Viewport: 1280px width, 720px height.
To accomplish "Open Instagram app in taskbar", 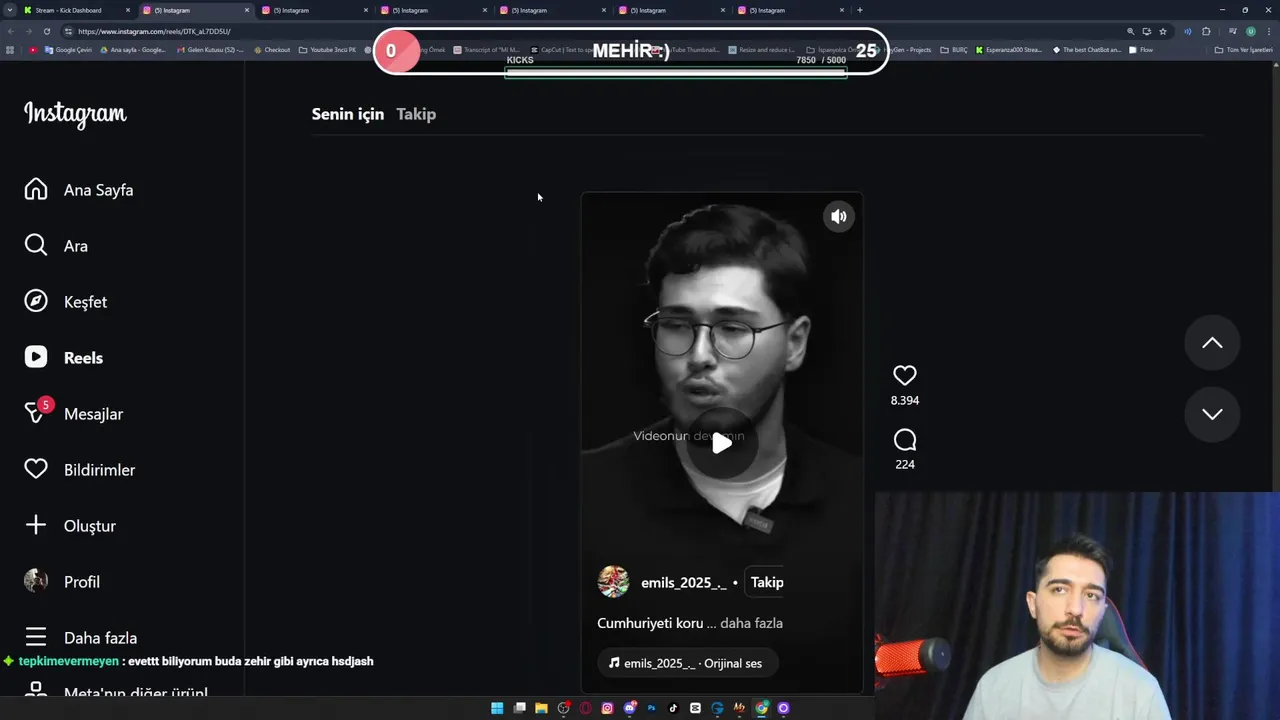I will [607, 708].
